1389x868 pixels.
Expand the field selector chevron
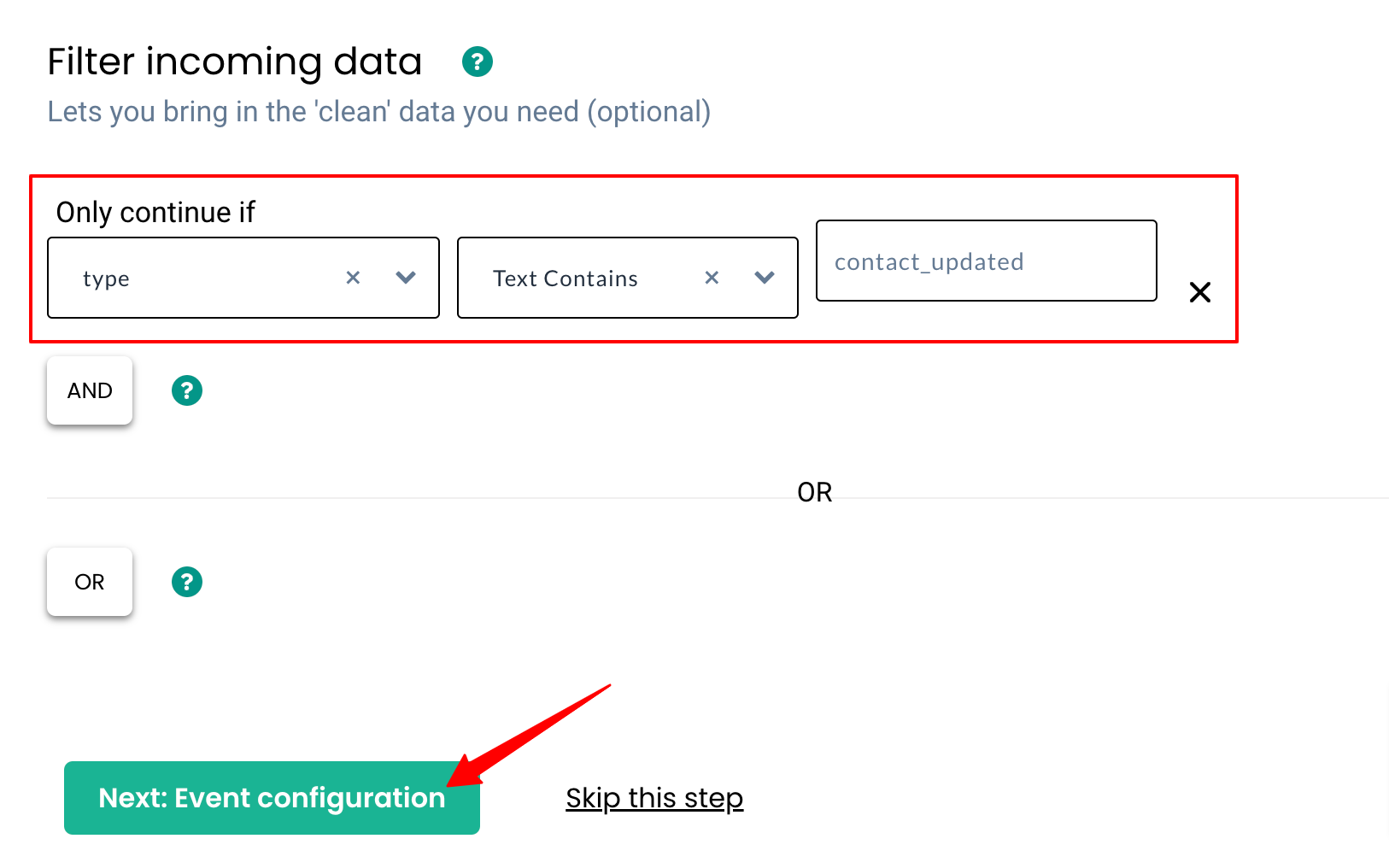pyautogui.click(x=406, y=278)
